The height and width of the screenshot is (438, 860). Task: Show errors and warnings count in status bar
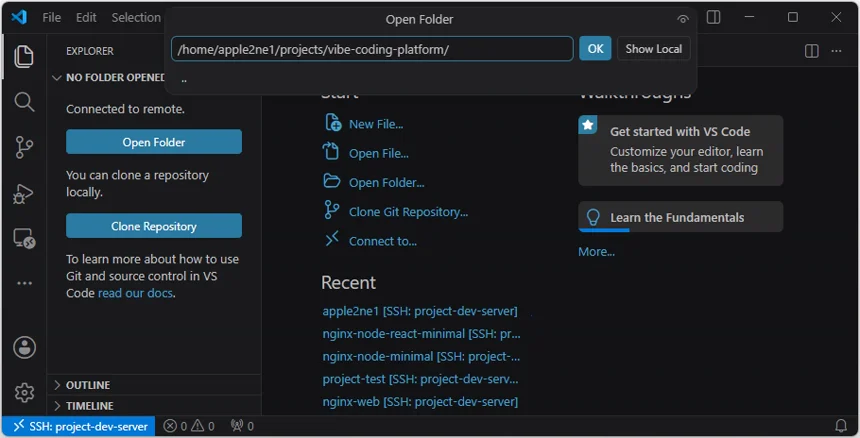click(x=189, y=426)
